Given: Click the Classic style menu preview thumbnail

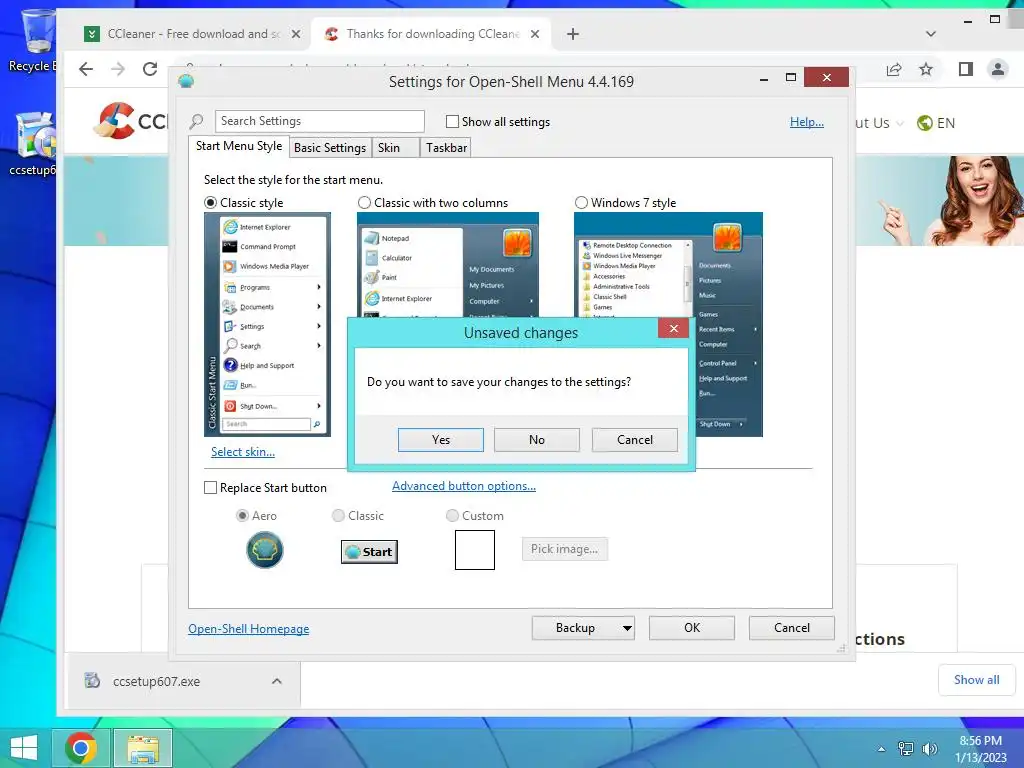Looking at the screenshot, I should 267,324.
